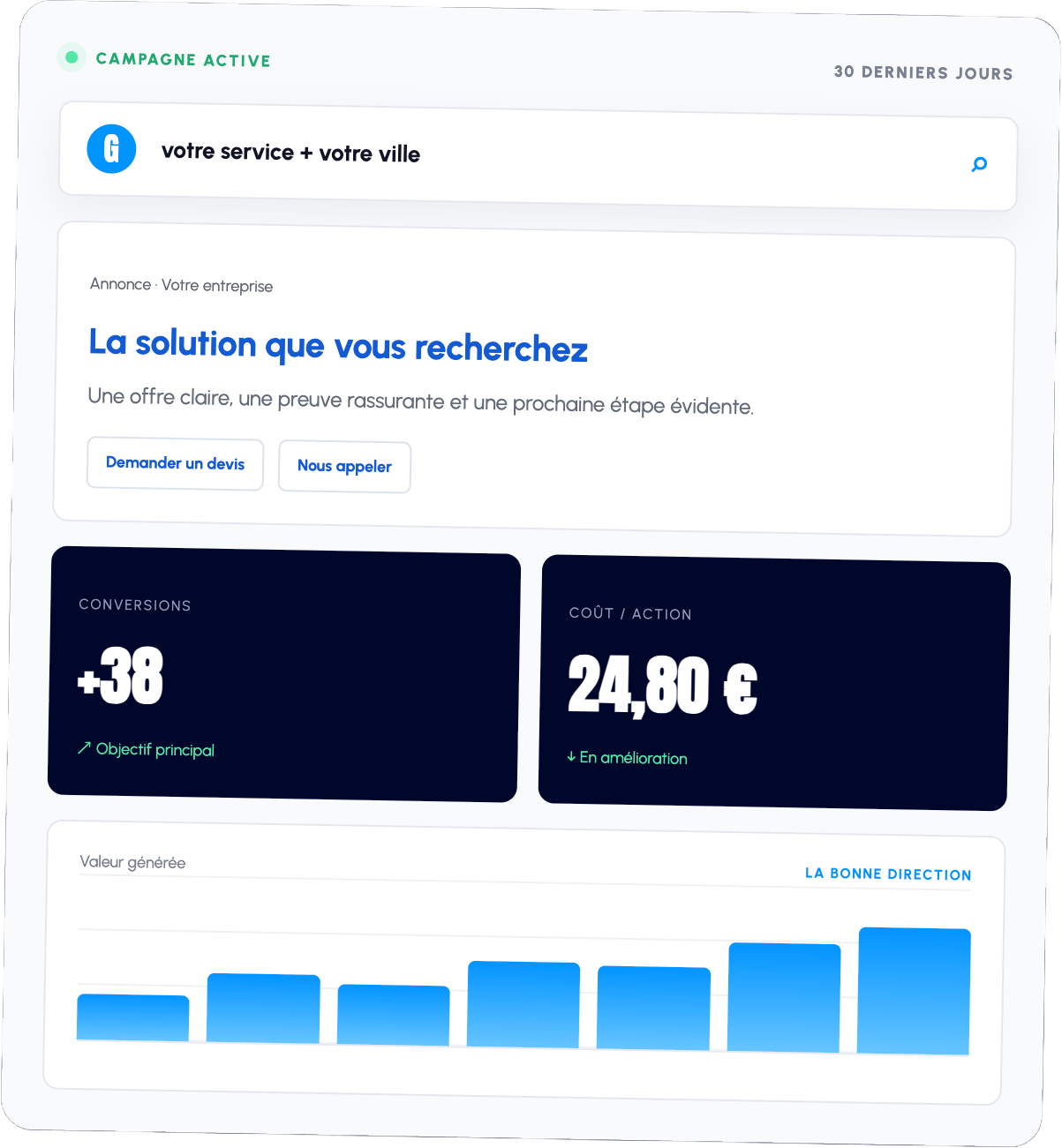Click the La bonne direction label

coord(888,874)
